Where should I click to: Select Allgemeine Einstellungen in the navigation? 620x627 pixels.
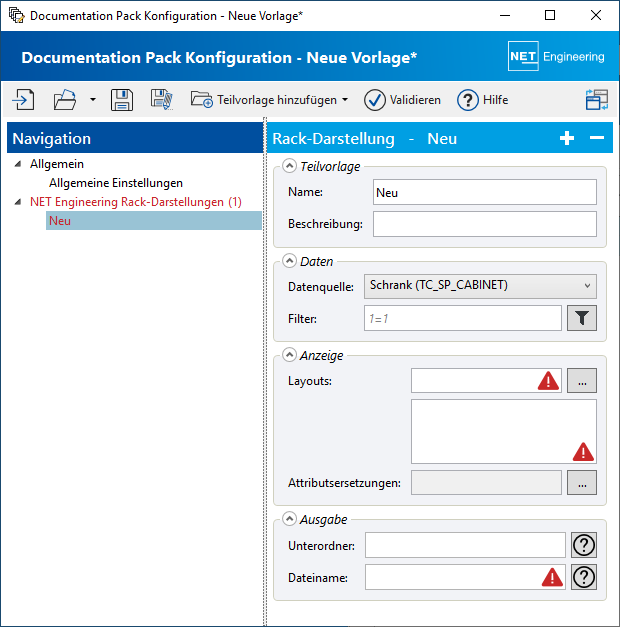click(116, 183)
